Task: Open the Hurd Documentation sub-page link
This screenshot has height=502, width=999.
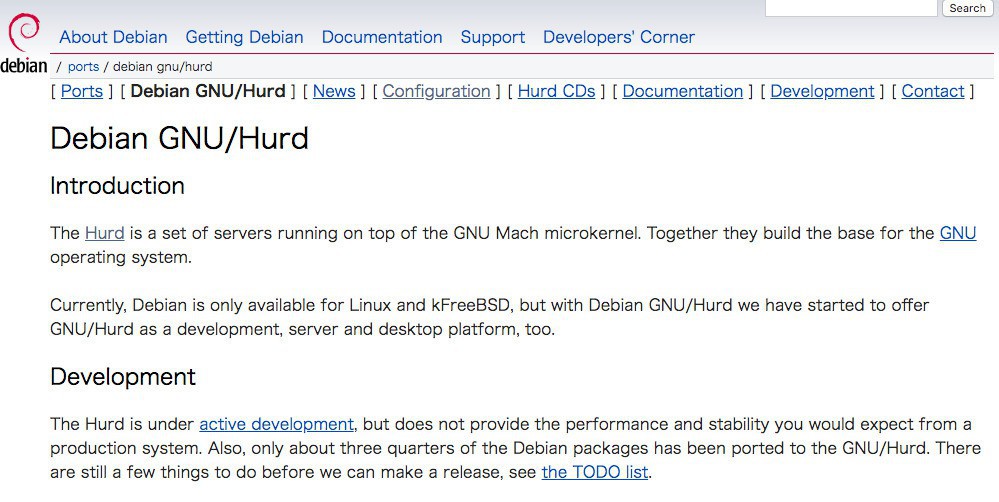Action: point(683,91)
